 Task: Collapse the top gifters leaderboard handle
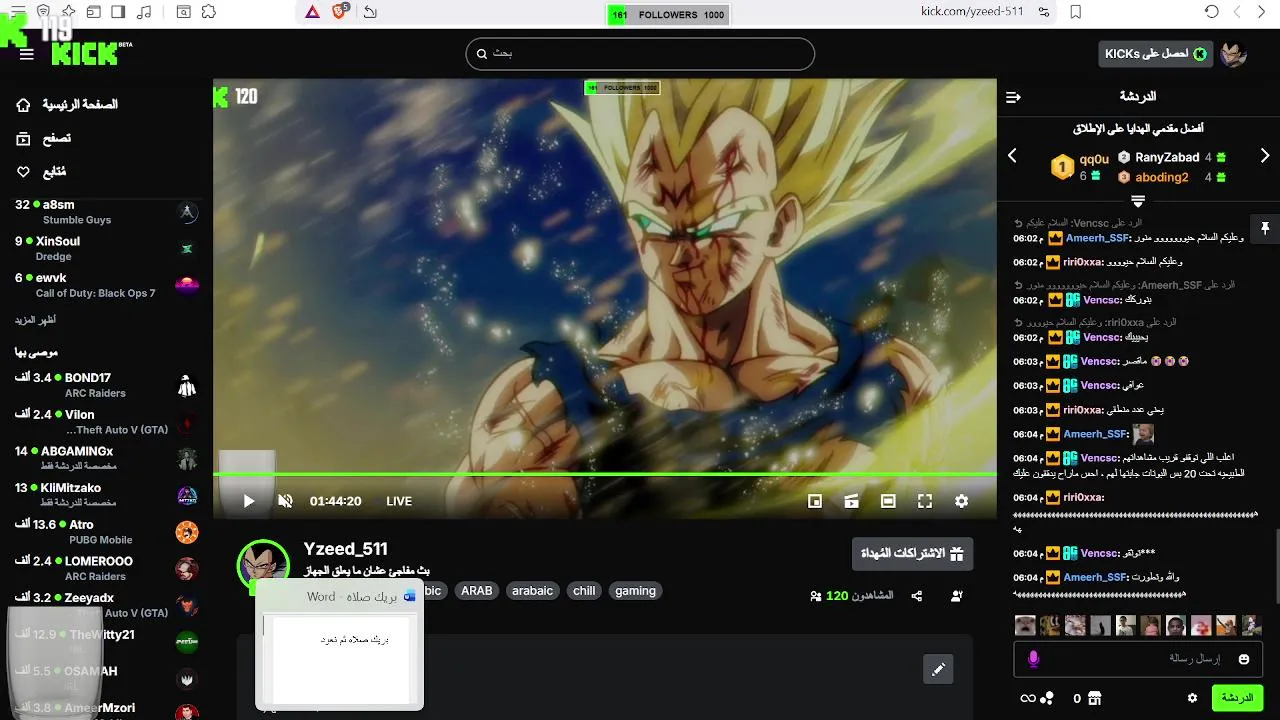[1137, 201]
